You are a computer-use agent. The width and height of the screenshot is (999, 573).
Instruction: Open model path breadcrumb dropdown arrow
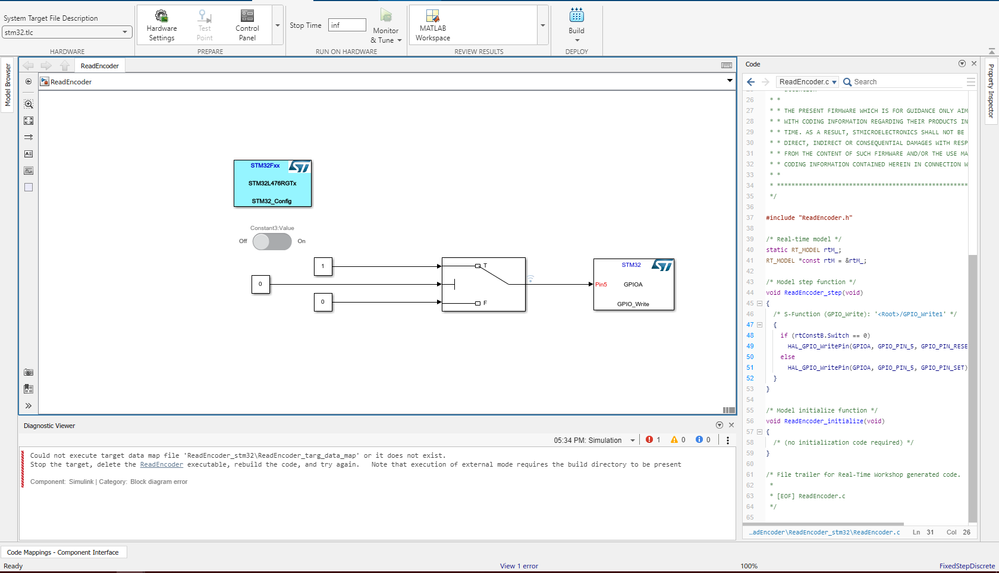click(x=729, y=80)
